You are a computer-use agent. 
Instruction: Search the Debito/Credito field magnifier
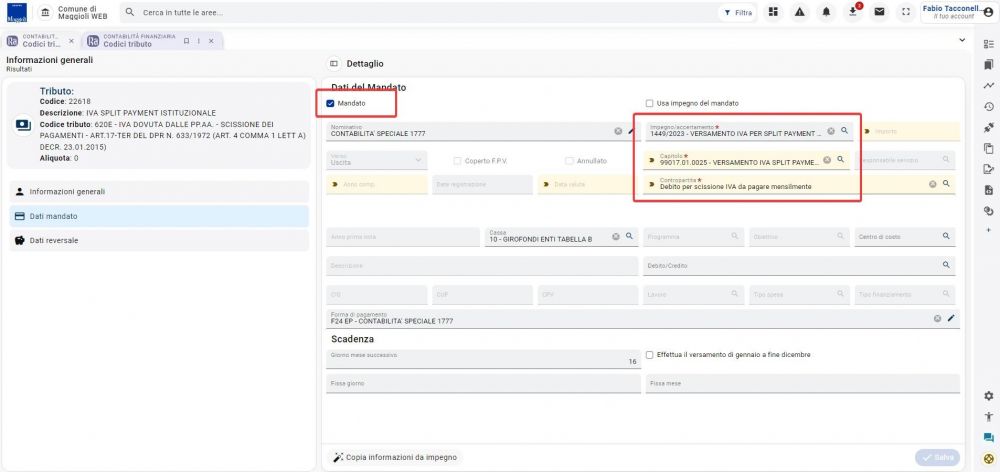946,265
